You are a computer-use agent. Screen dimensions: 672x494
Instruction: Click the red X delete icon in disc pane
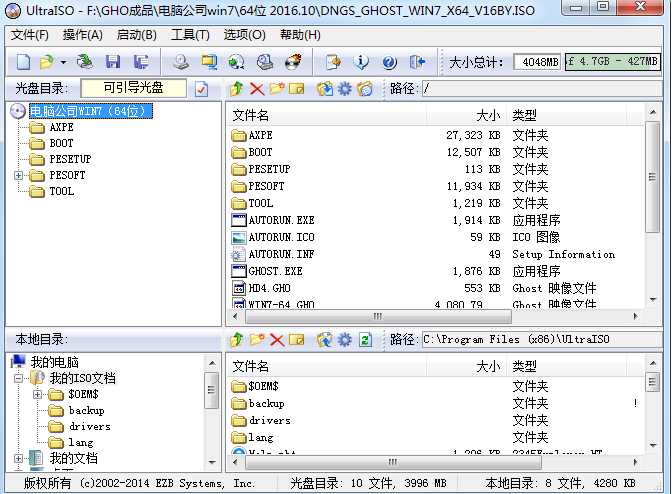coord(256,89)
